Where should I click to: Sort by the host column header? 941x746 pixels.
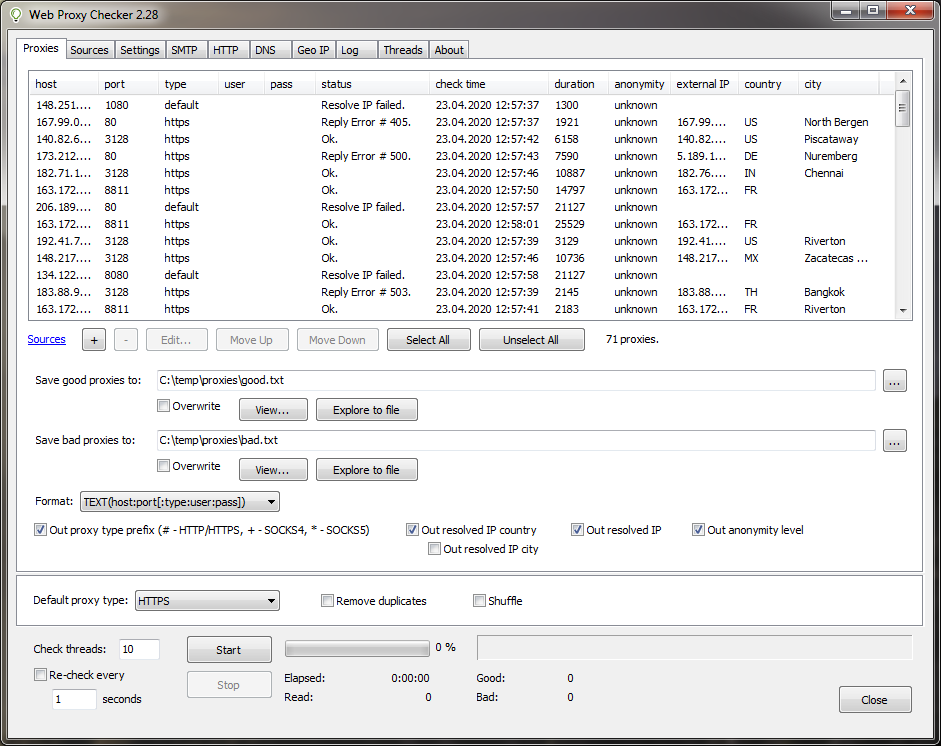click(64, 85)
